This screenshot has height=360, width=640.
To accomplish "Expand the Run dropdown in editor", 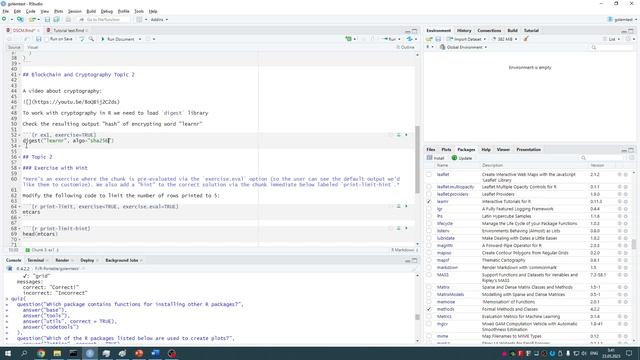I will pyautogui.click(x=399, y=39).
